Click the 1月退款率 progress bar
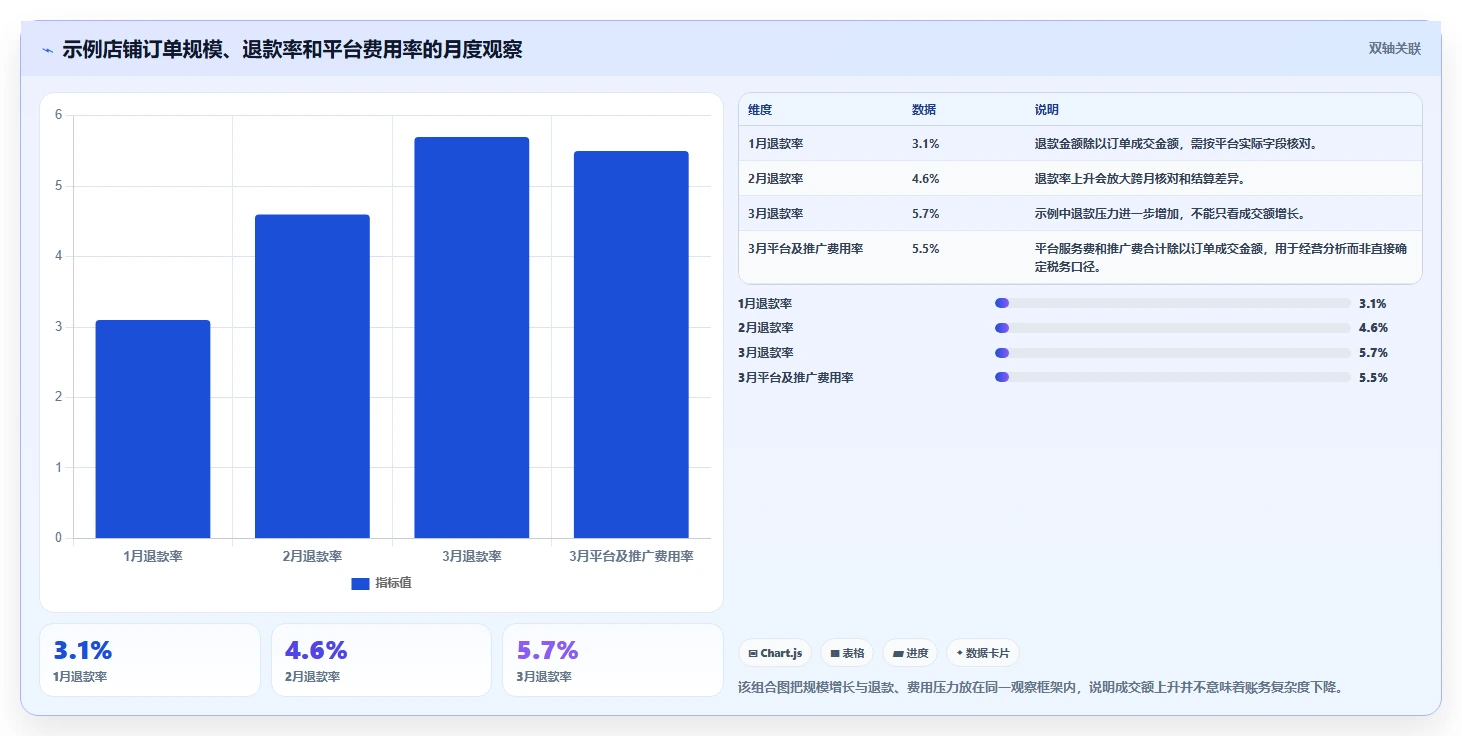The image size is (1462, 736). pos(1173,303)
